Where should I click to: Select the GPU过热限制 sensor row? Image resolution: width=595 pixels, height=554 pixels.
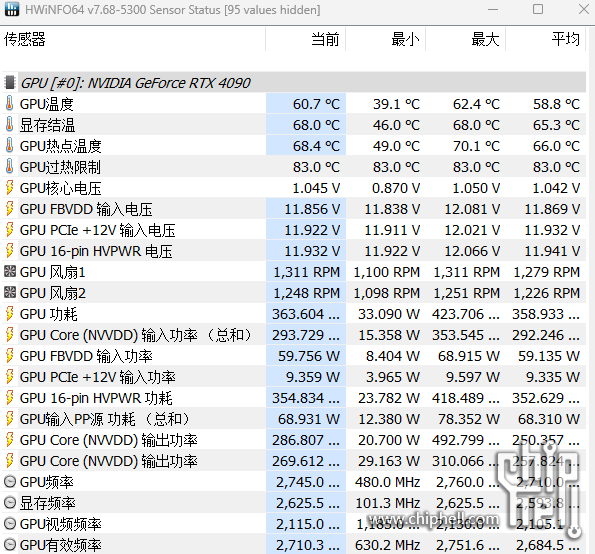click(294, 167)
